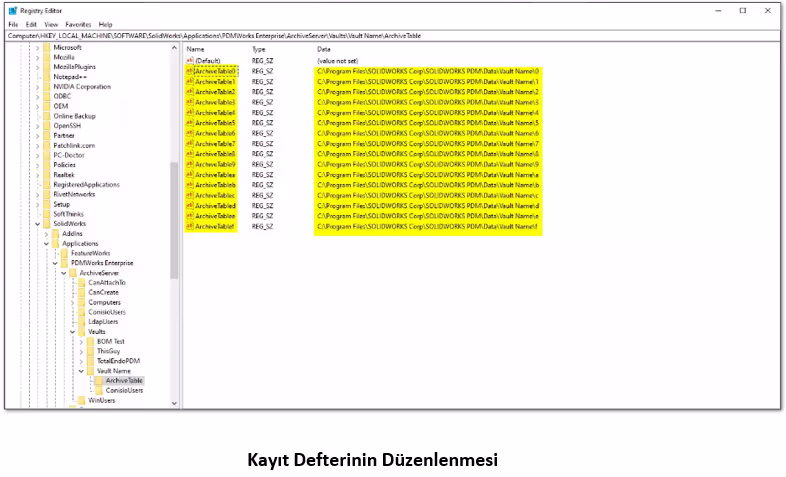Expand the Microsoft key
The width and height of the screenshot is (786, 477).
tap(38, 48)
